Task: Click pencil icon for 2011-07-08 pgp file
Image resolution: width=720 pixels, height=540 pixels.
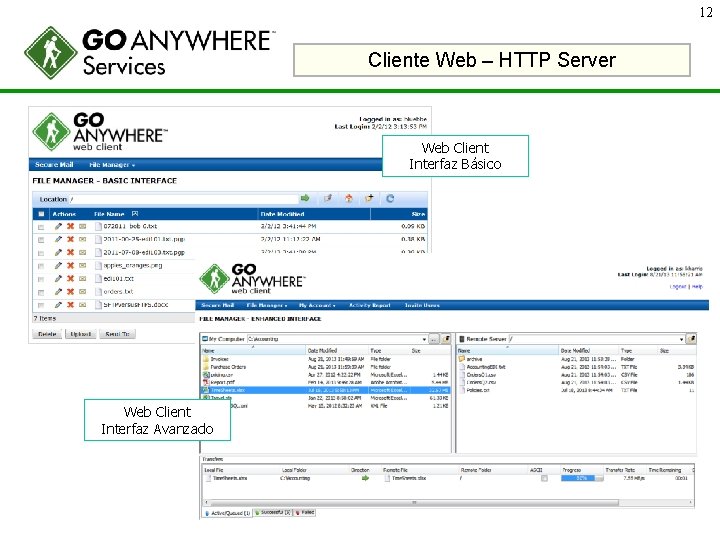Action: pyautogui.click(x=58, y=252)
